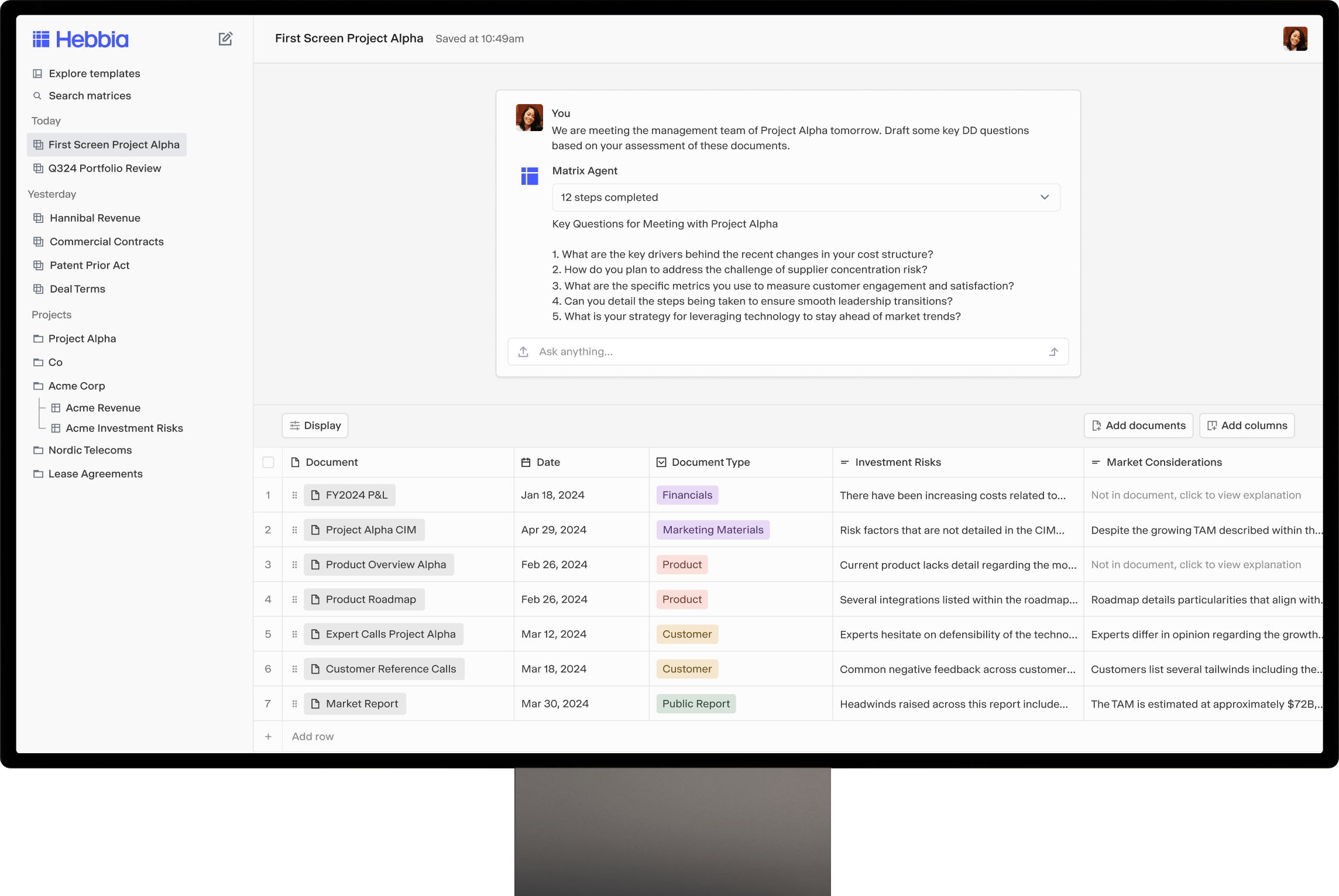Open the Display options
This screenshot has height=896, width=1339.
(314, 425)
